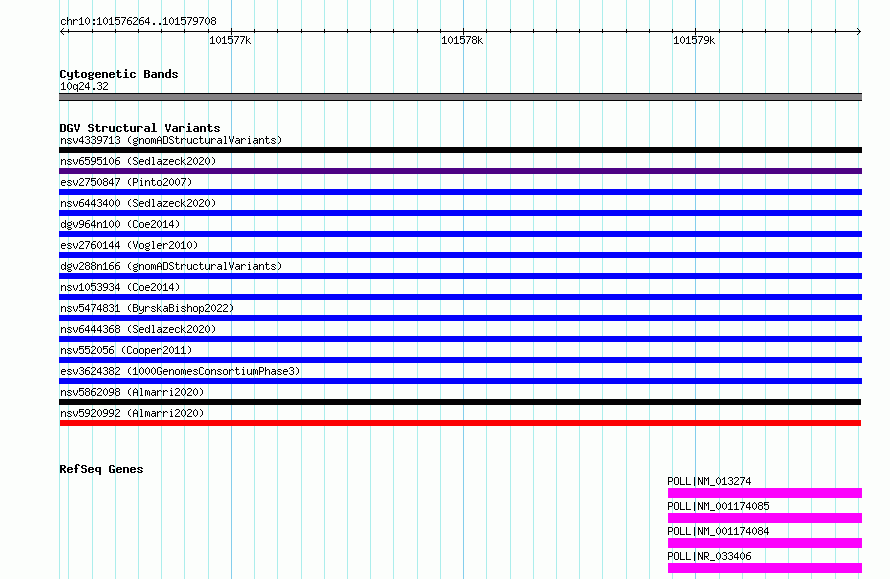
Task: Click the 10q24.32 band label
Action: point(84,86)
